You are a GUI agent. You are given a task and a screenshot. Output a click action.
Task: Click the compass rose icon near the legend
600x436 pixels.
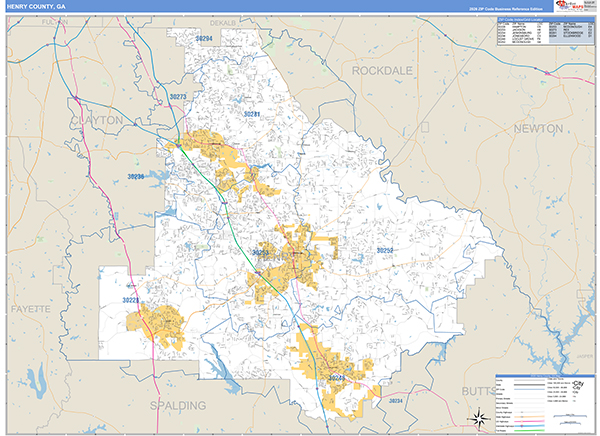coord(480,418)
